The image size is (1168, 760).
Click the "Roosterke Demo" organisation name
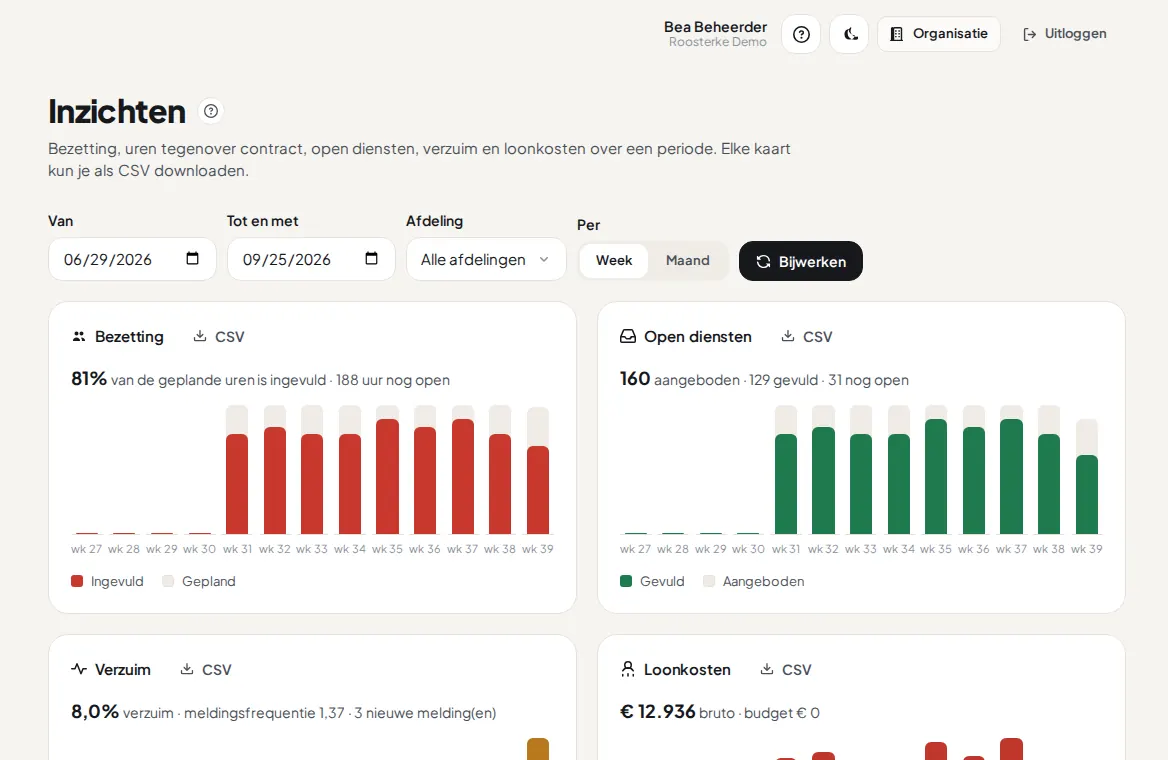tap(717, 42)
